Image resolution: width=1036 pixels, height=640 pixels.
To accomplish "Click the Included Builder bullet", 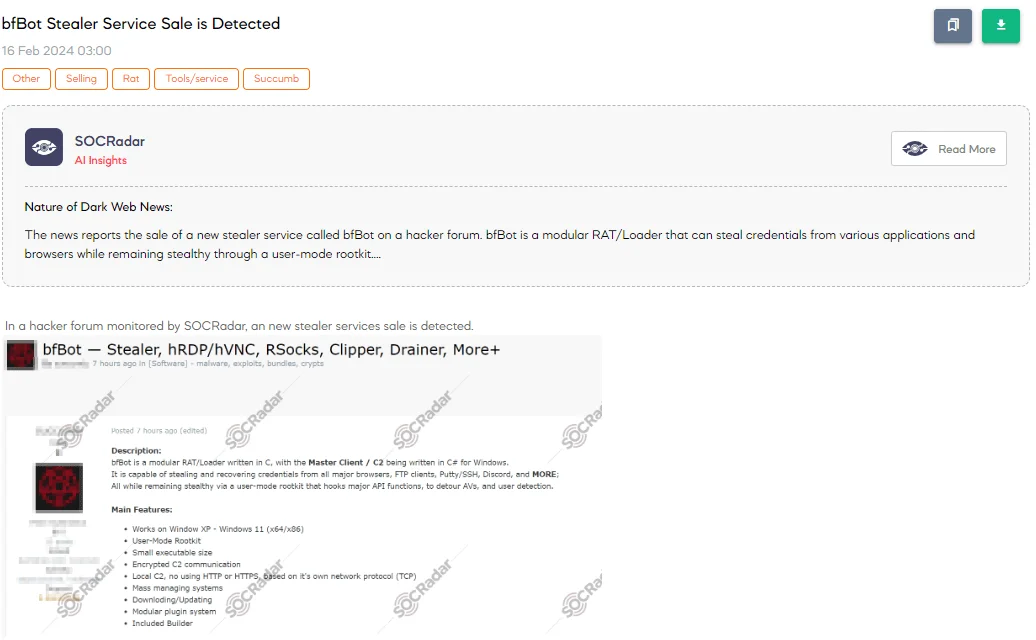I will [162, 623].
